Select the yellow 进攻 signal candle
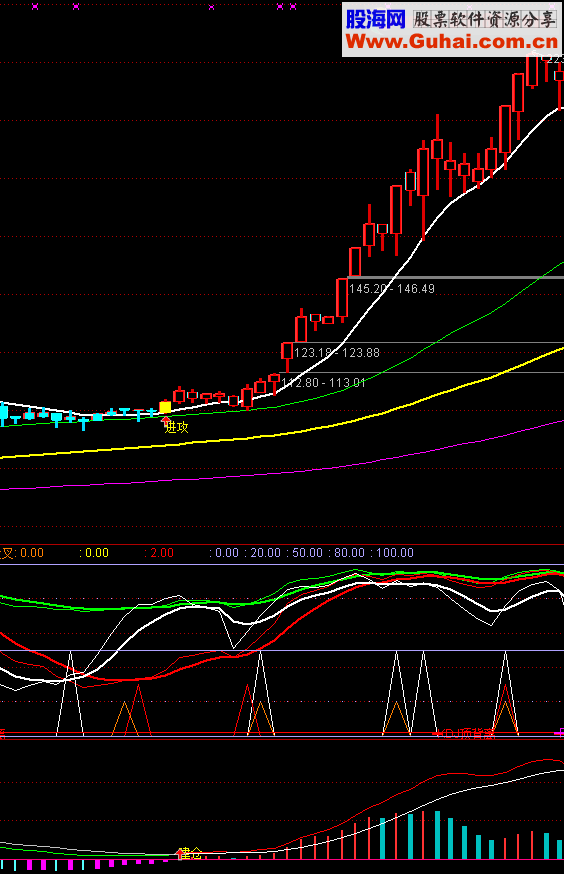564x874 pixels. [165, 407]
